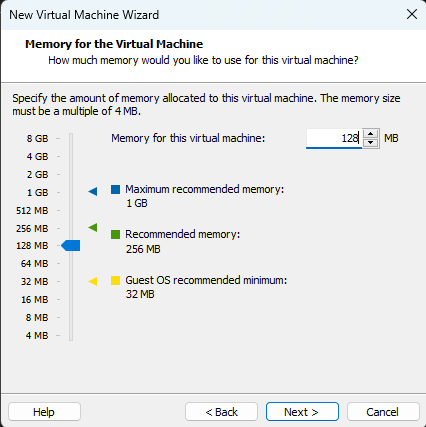Screen dimensions: 426x427
Task: Open Help for the wizard
Action: 44,412
